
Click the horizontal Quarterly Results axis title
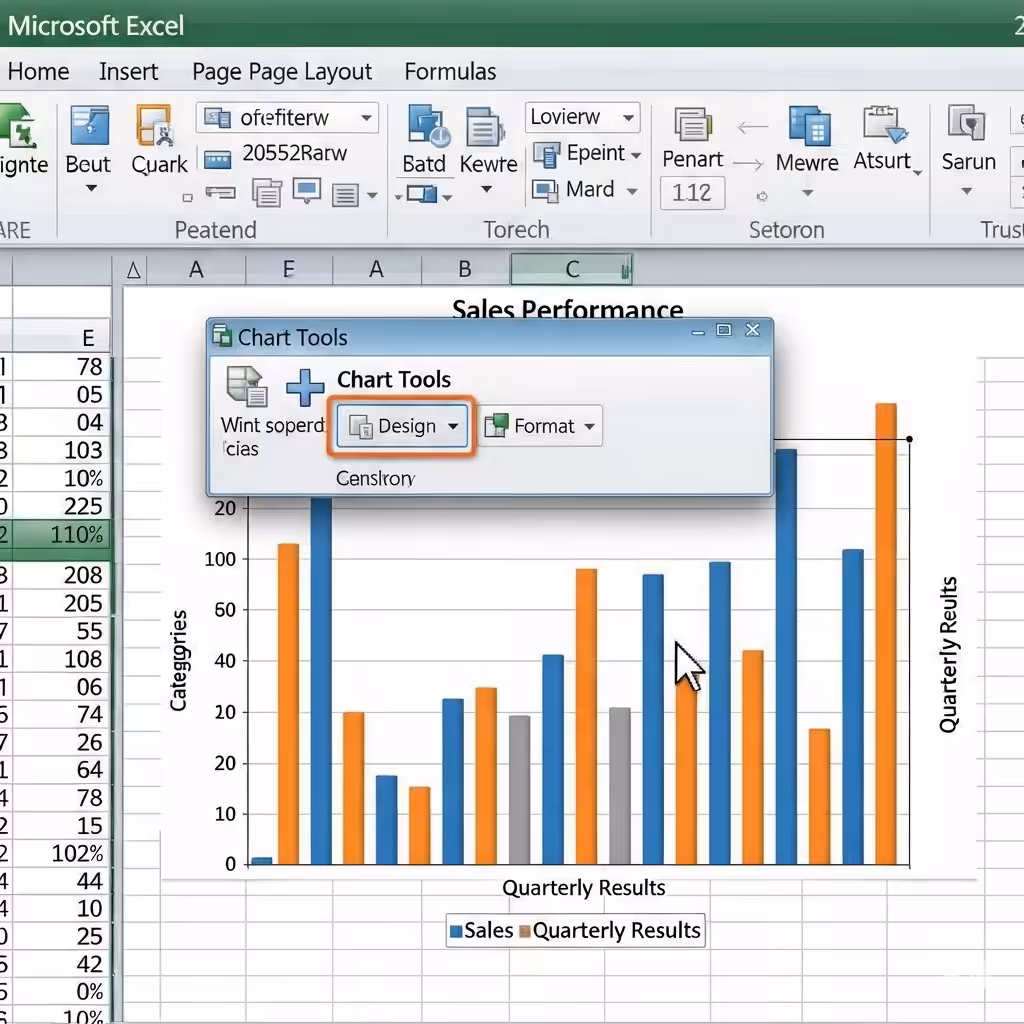583,888
